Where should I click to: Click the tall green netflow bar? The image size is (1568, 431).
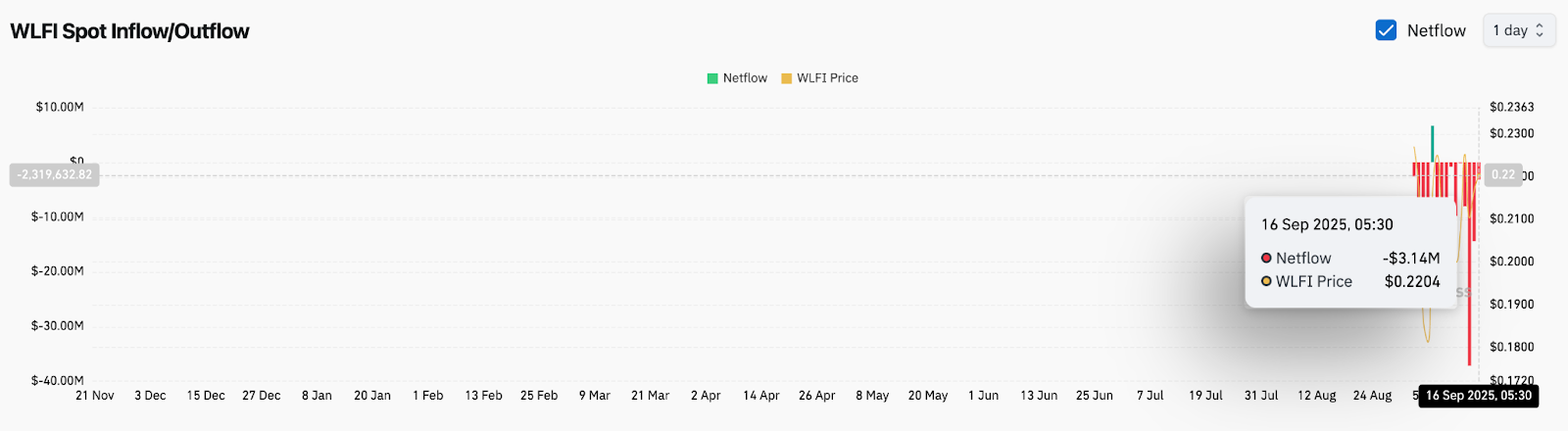pos(1432,145)
